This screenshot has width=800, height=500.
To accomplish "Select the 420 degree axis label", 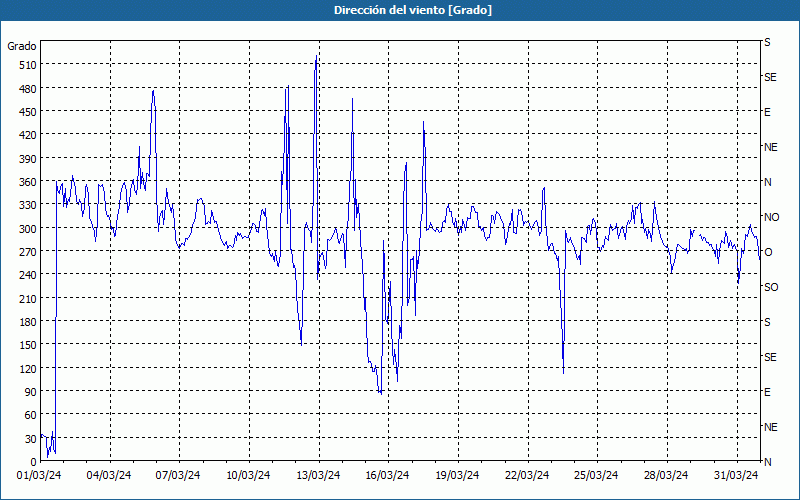I will click(28, 135).
